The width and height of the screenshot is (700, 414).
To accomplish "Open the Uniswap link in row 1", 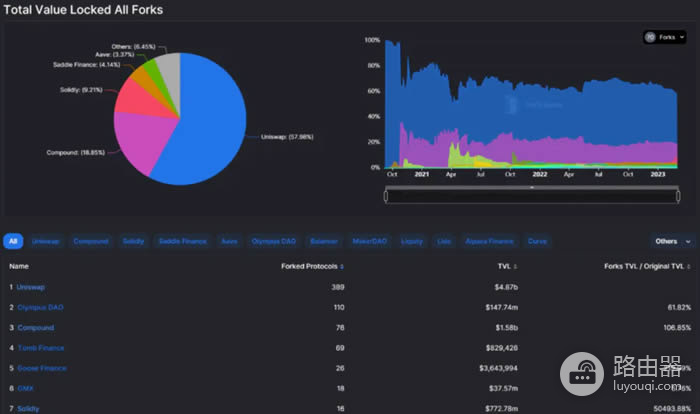I will click(x=31, y=287).
